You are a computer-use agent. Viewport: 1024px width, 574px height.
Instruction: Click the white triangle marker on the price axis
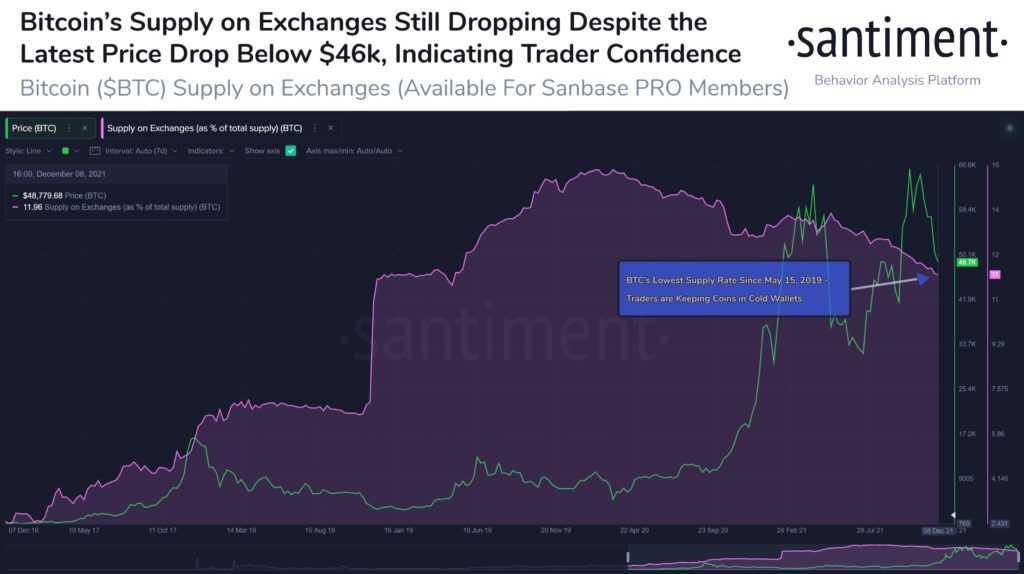[953, 515]
